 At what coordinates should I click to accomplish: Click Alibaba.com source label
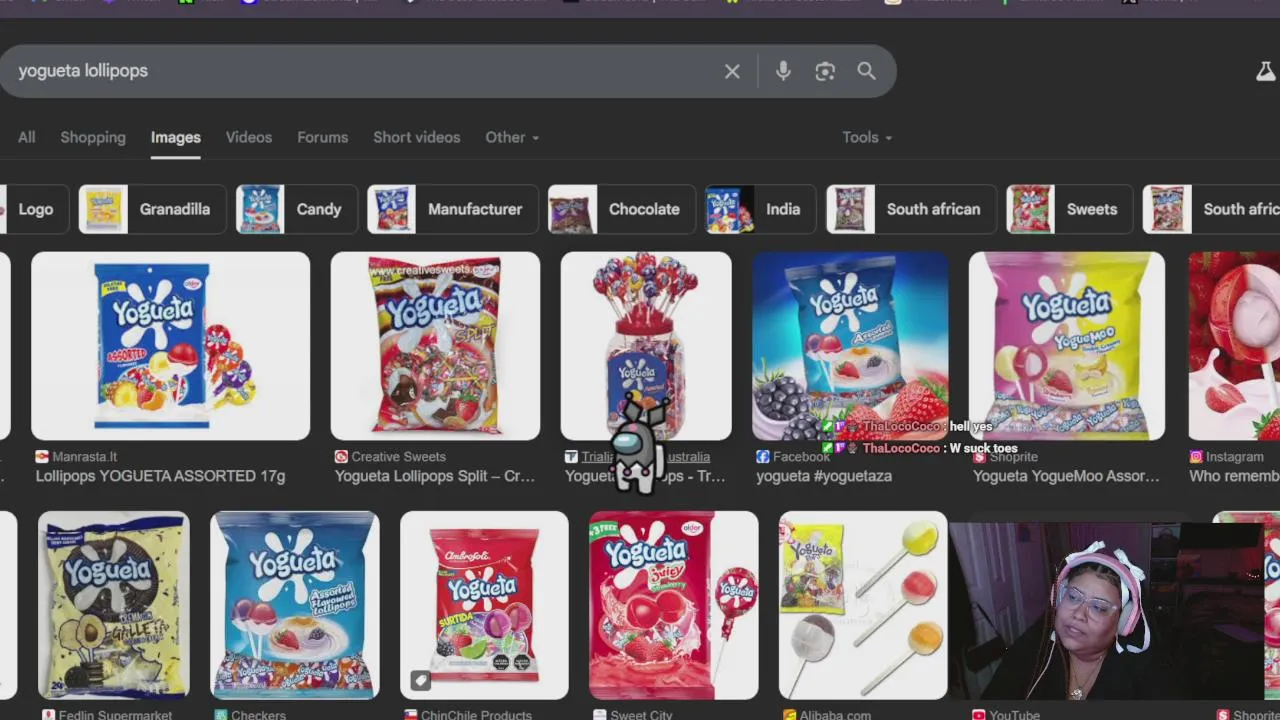[835, 713]
